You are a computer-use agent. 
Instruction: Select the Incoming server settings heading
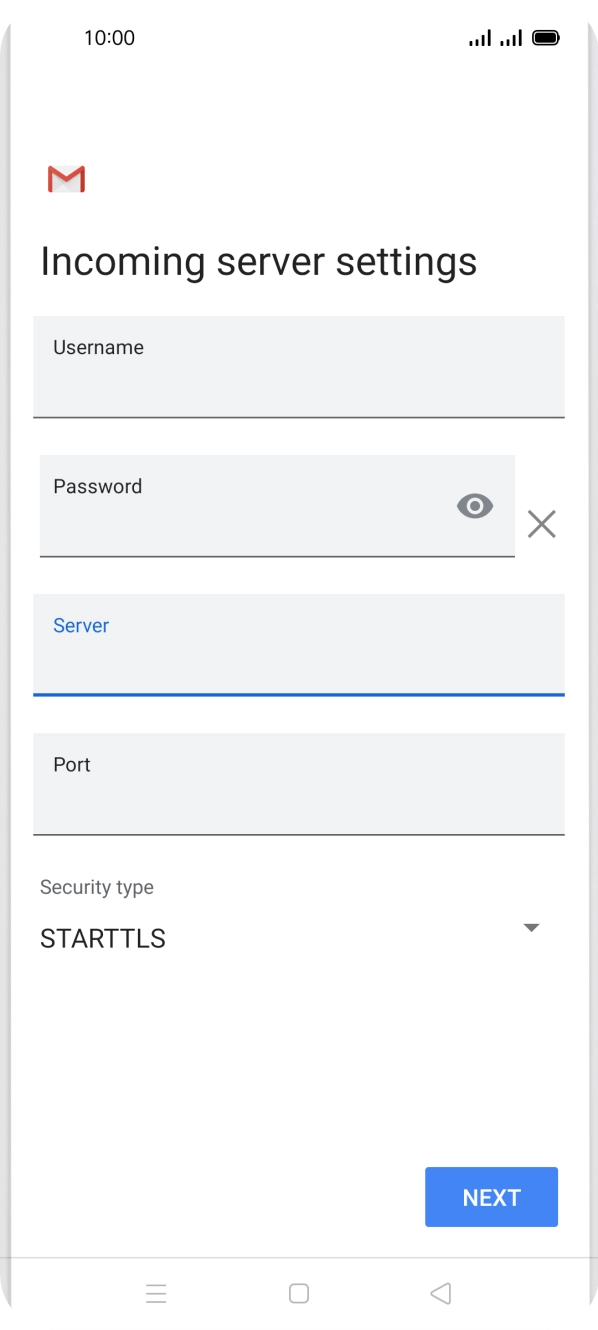tap(259, 261)
